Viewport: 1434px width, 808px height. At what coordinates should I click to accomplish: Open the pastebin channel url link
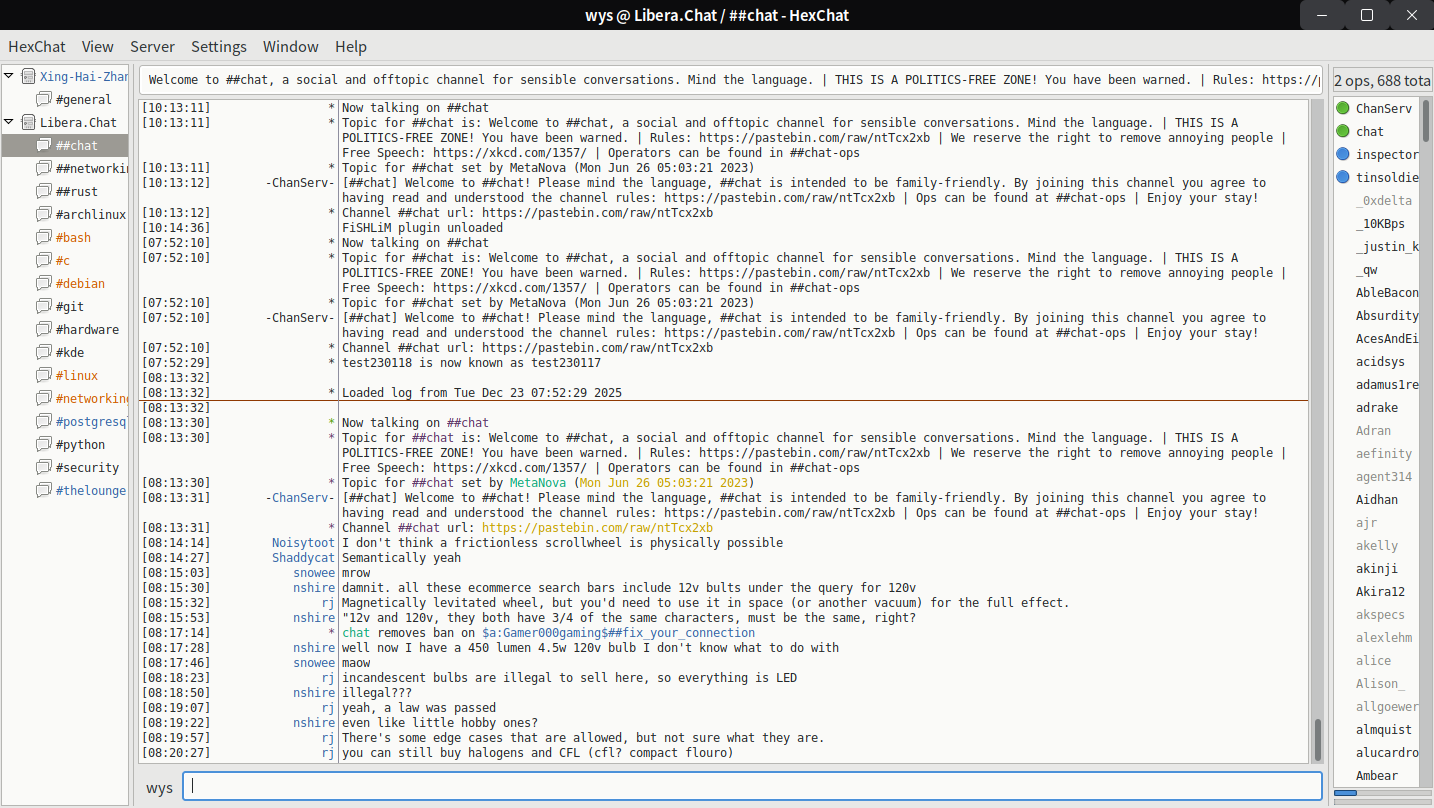click(x=597, y=528)
